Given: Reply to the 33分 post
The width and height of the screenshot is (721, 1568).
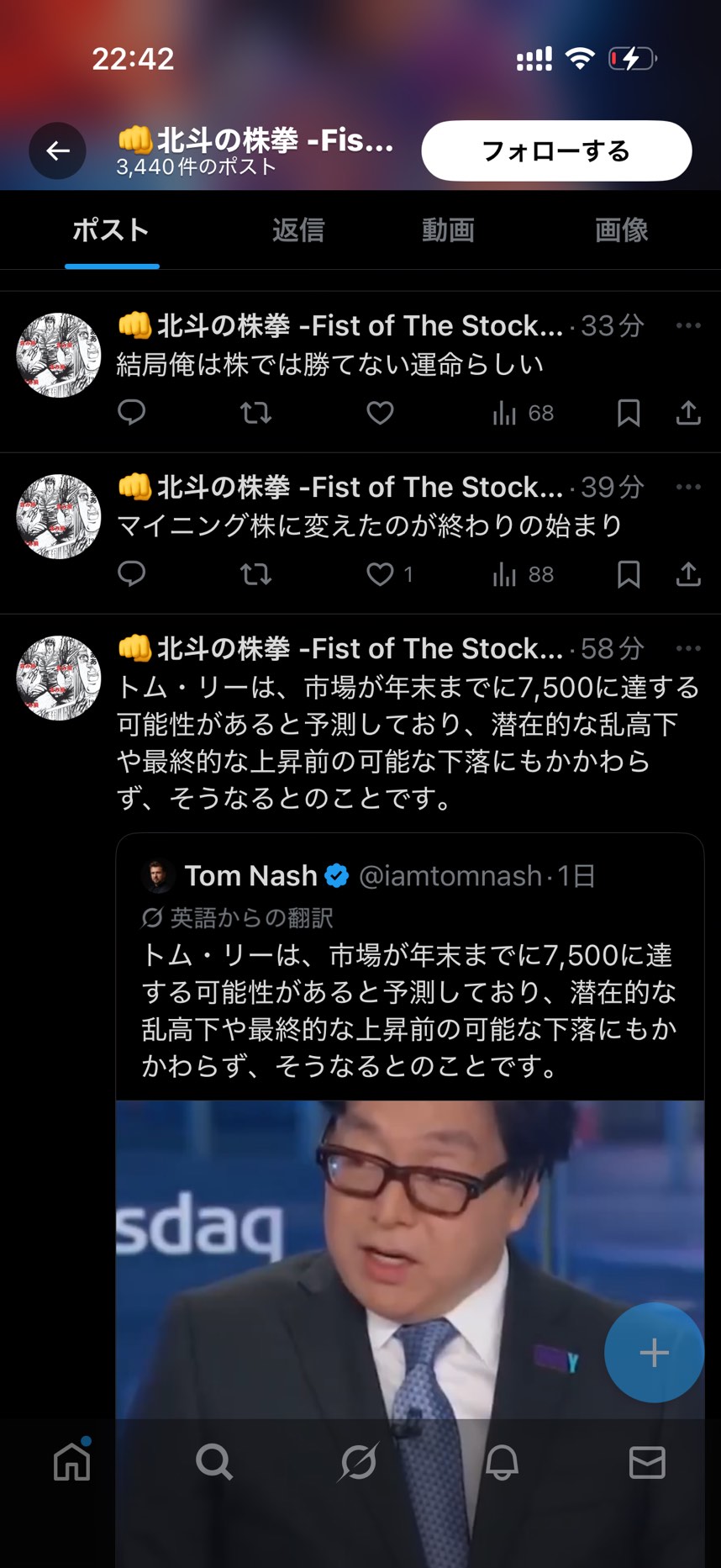Looking at the screenshot, I should pyautogui.click(x=131, y=413).
